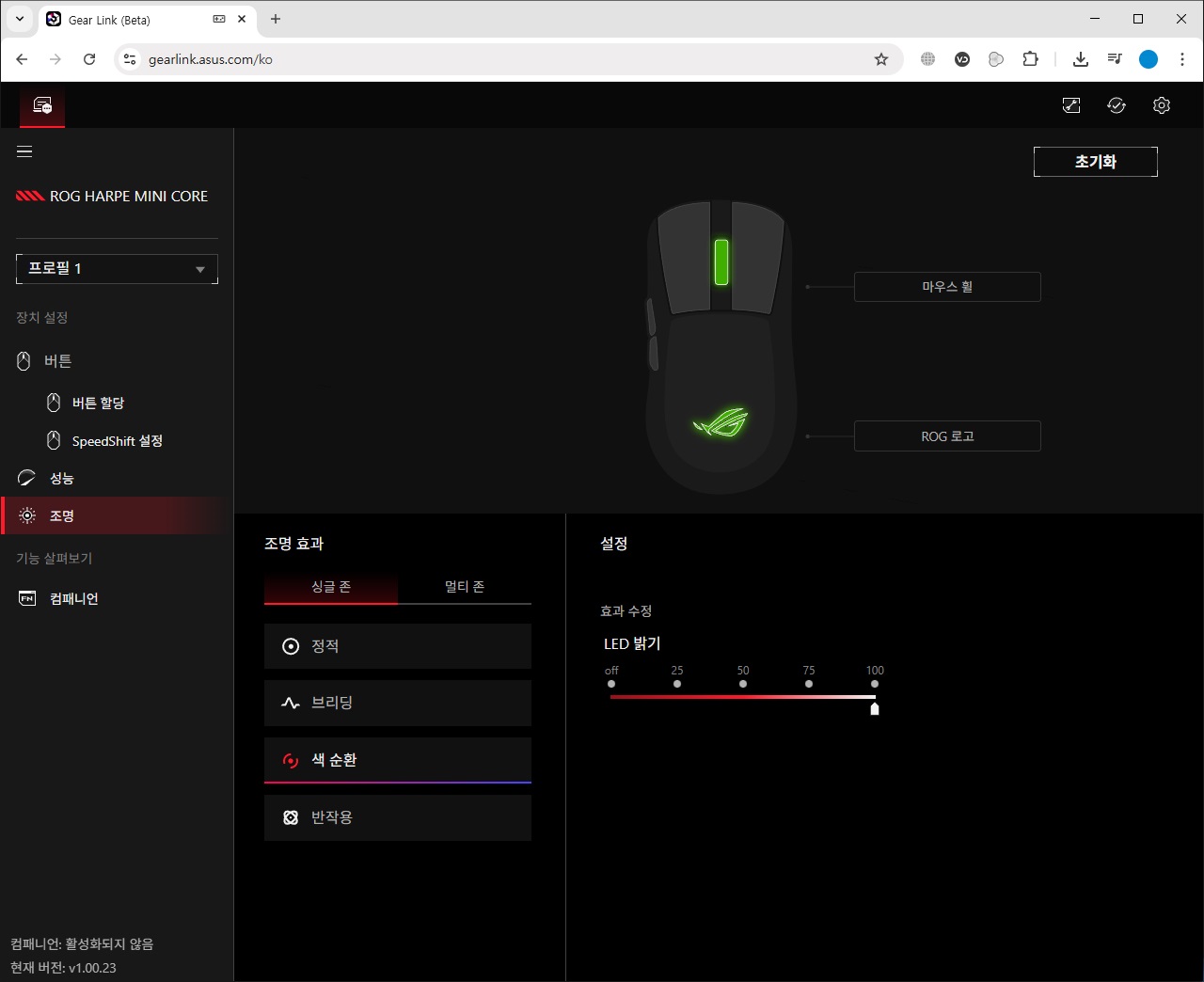
Task: Bookmark this page with the star icon
Action: tap(881, 59)
